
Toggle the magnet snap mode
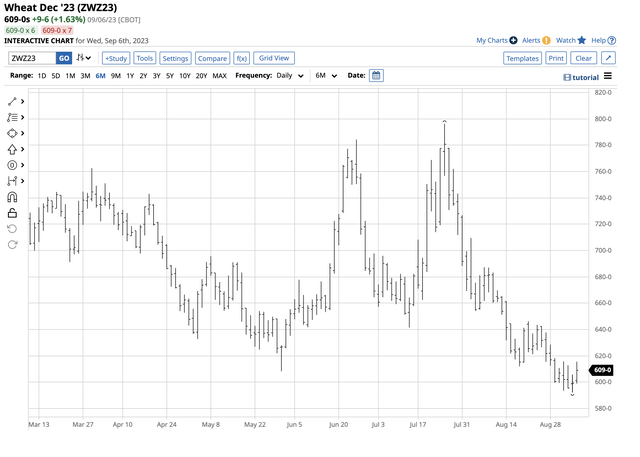12,197
